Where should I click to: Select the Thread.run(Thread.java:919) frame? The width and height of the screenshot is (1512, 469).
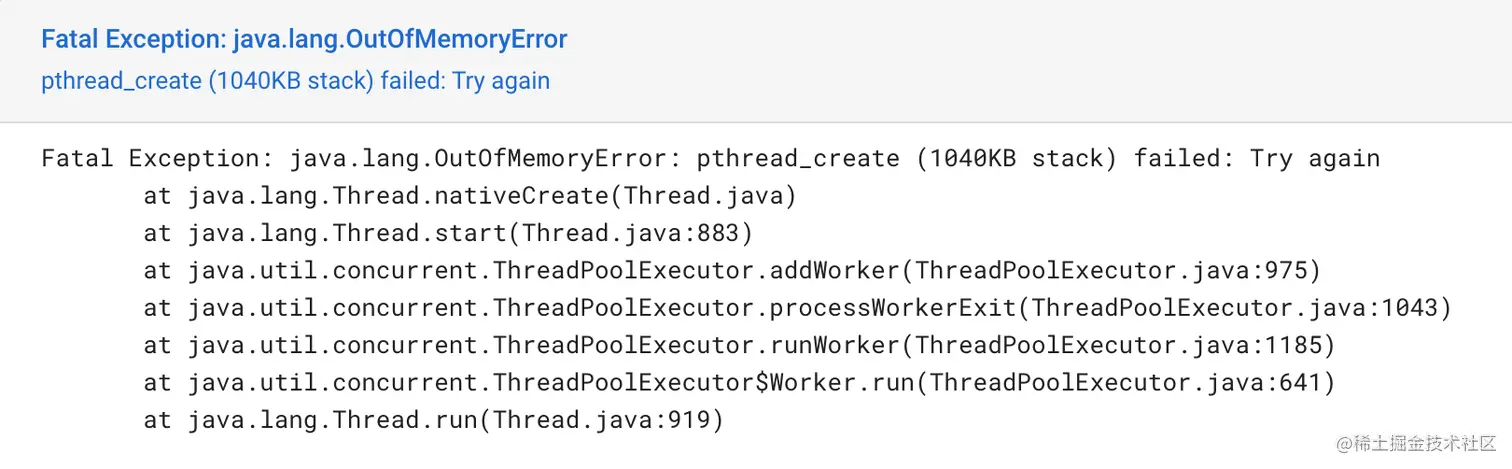pos(433,420)
